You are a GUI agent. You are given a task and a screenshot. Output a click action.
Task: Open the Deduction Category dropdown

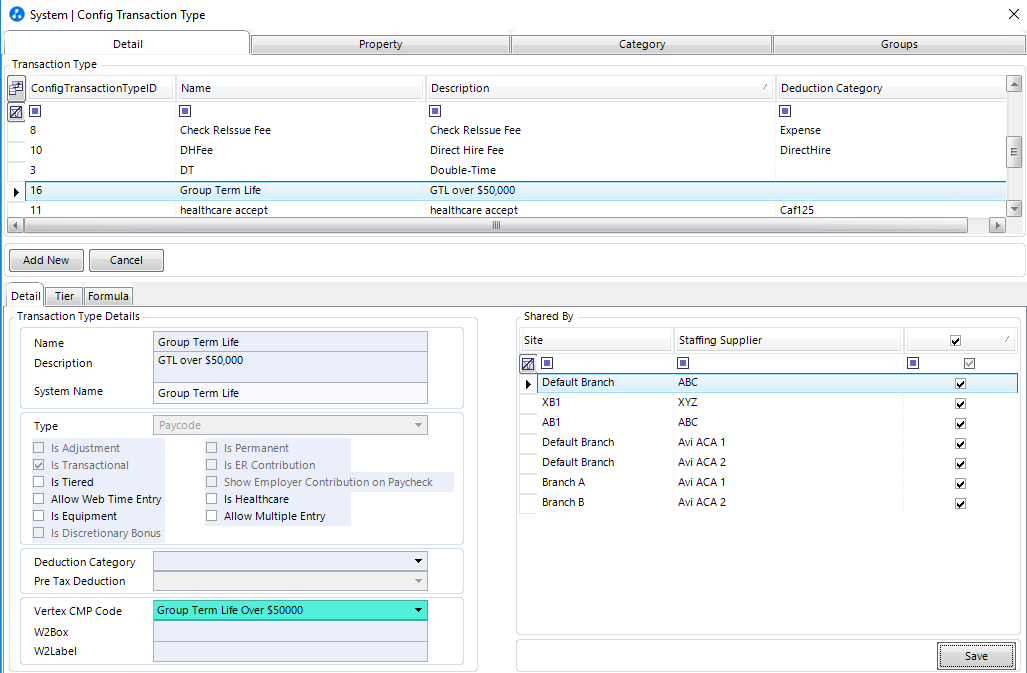[418, 561]
